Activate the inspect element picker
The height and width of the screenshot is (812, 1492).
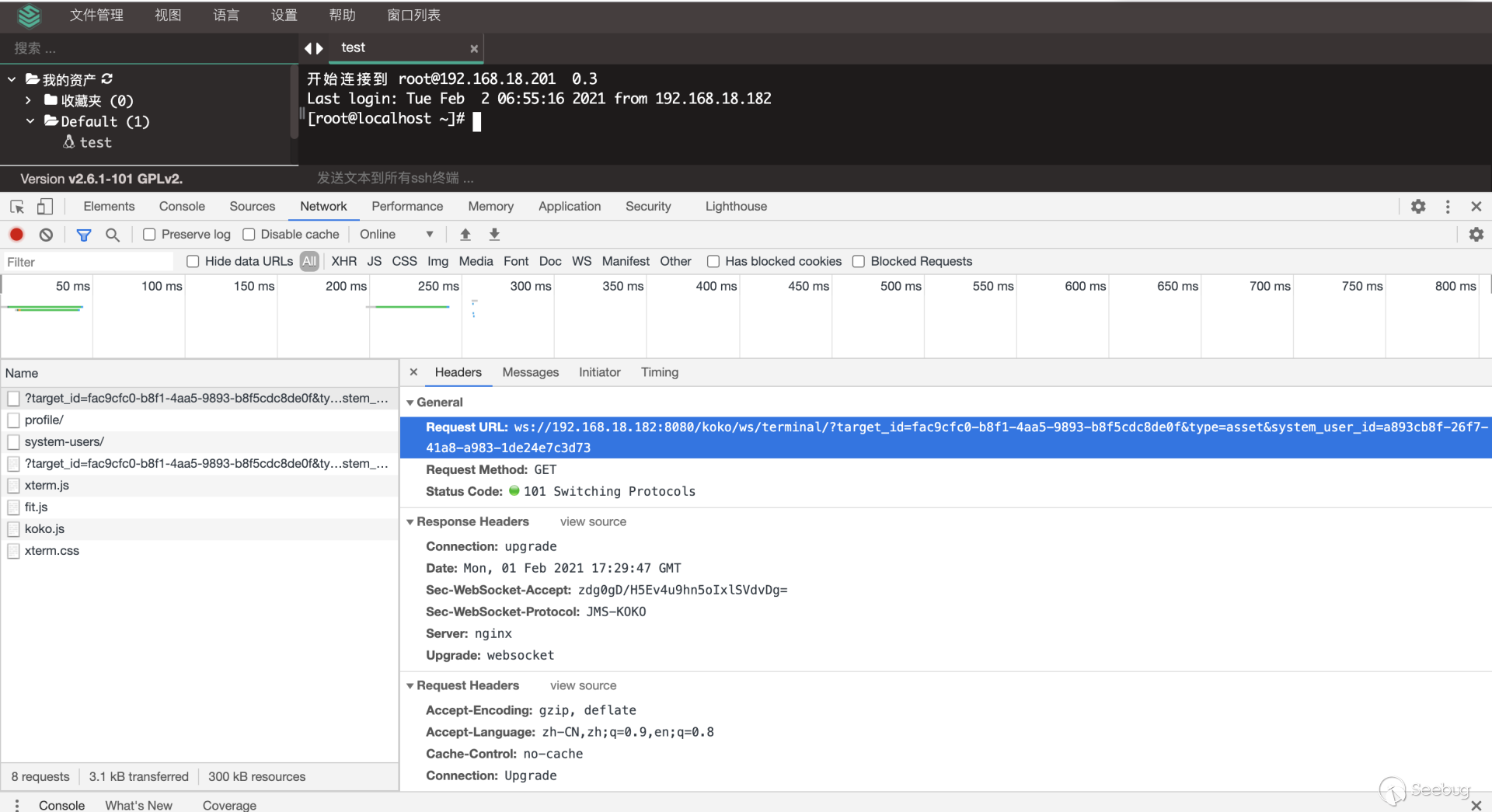click(x=17, y=207)
